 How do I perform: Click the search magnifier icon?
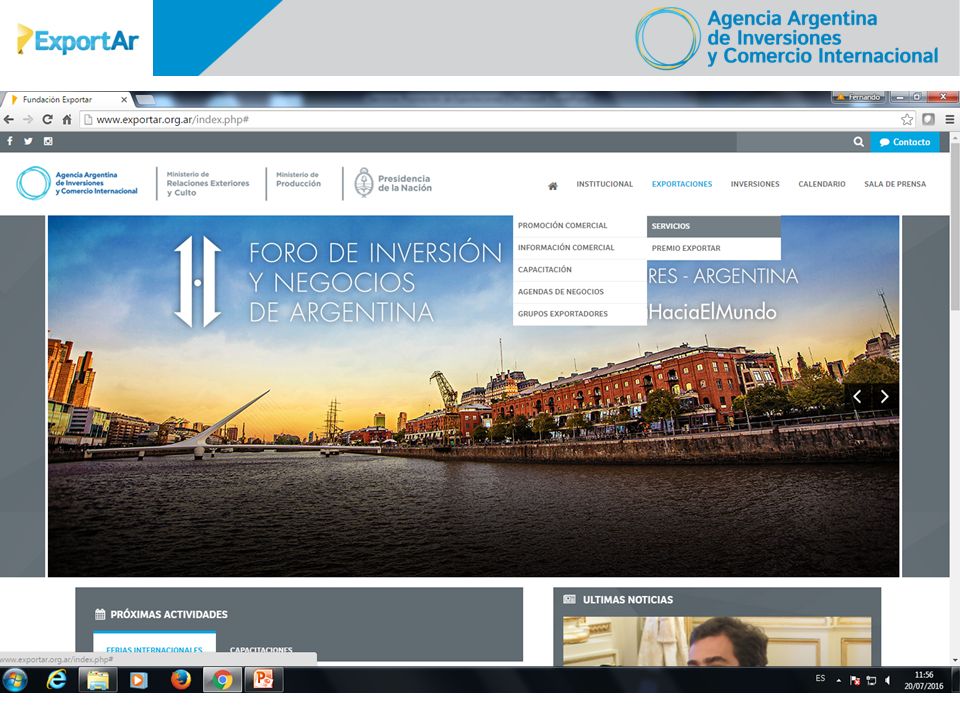click(x=858, y=142)
